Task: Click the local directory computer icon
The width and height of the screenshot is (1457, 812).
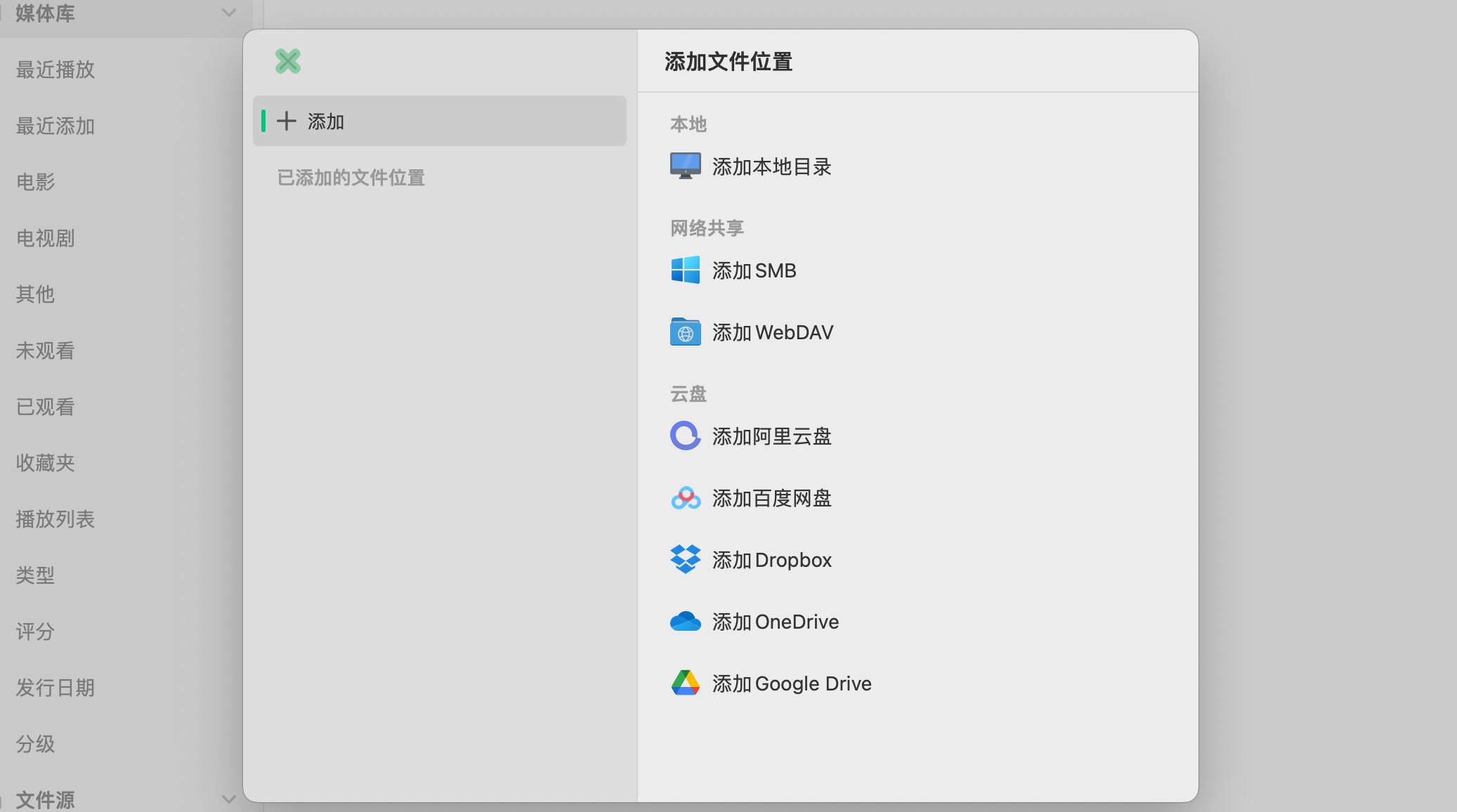Action: [x=686, y=166]
